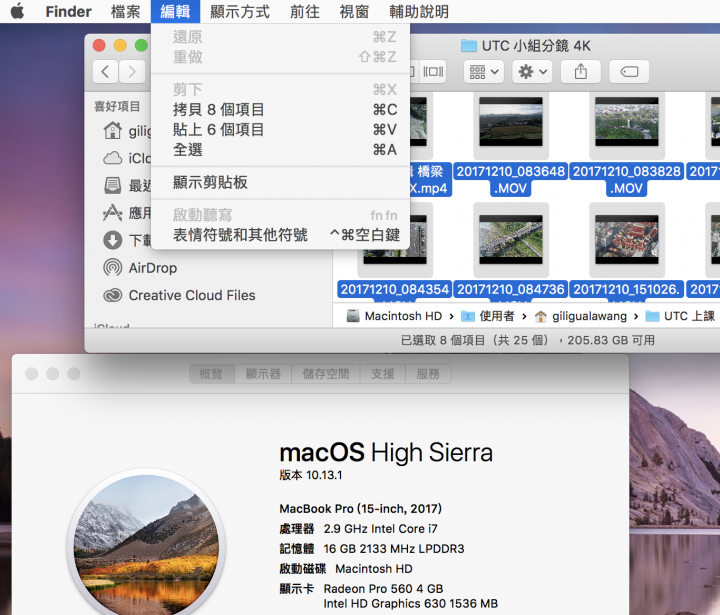The image size is (720, 615).
Task: Zoom Finder window with green button
Action: 141,45
